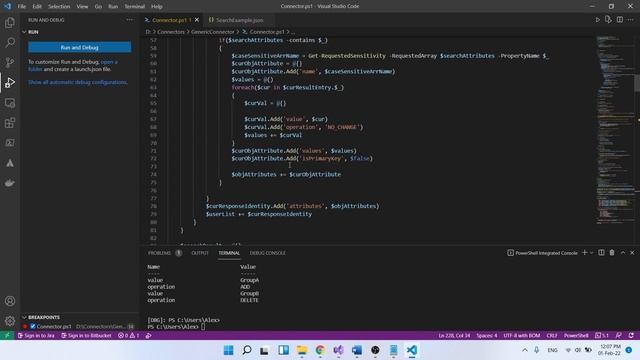Image resolution: width=640 pixels, height=360 pixels.
Task: Open the Docker view icon
Action: [x=10, y=183]
